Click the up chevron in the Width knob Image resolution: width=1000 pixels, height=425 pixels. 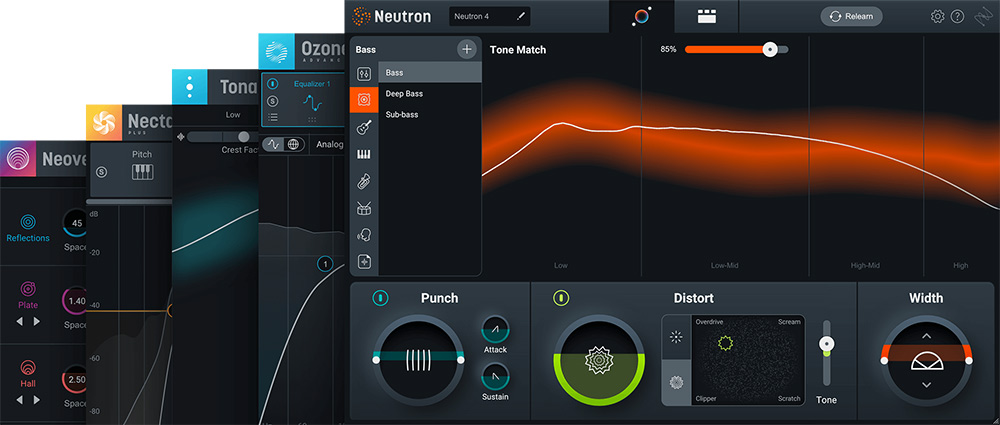point(927,336)
